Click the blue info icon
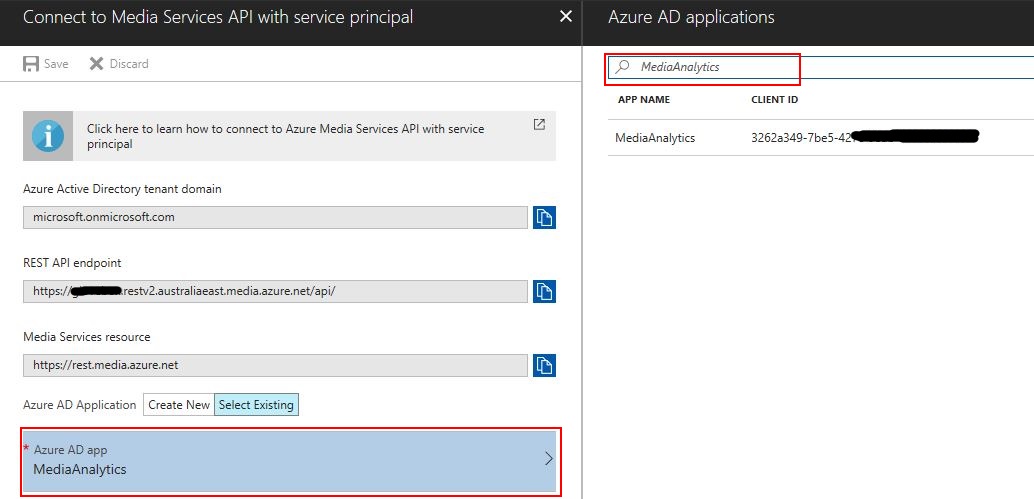The width and height of the screenshot is (1034, 499). (x=47, y=136)
